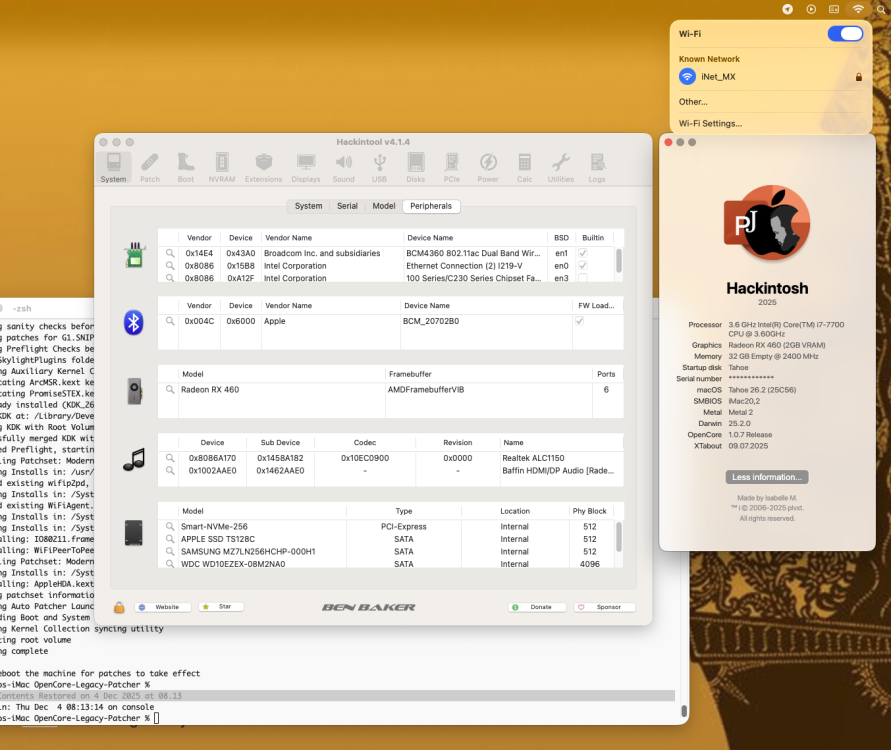The width and height of the screenshot is (891, 750).
Task: Click the Donate button
Action: pos(537,607)
